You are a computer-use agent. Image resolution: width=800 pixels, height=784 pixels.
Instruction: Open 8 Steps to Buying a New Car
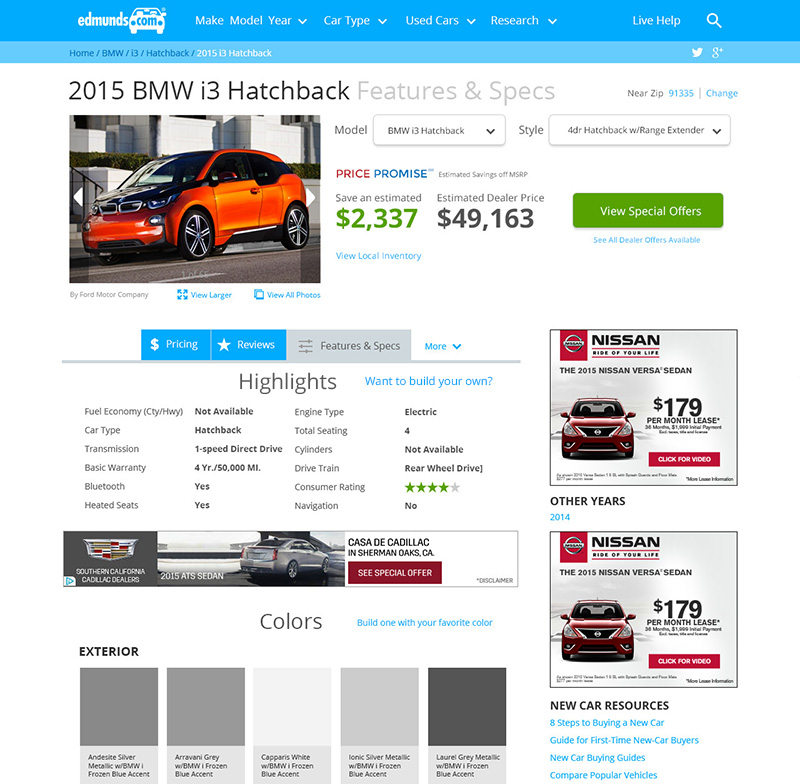607,723
